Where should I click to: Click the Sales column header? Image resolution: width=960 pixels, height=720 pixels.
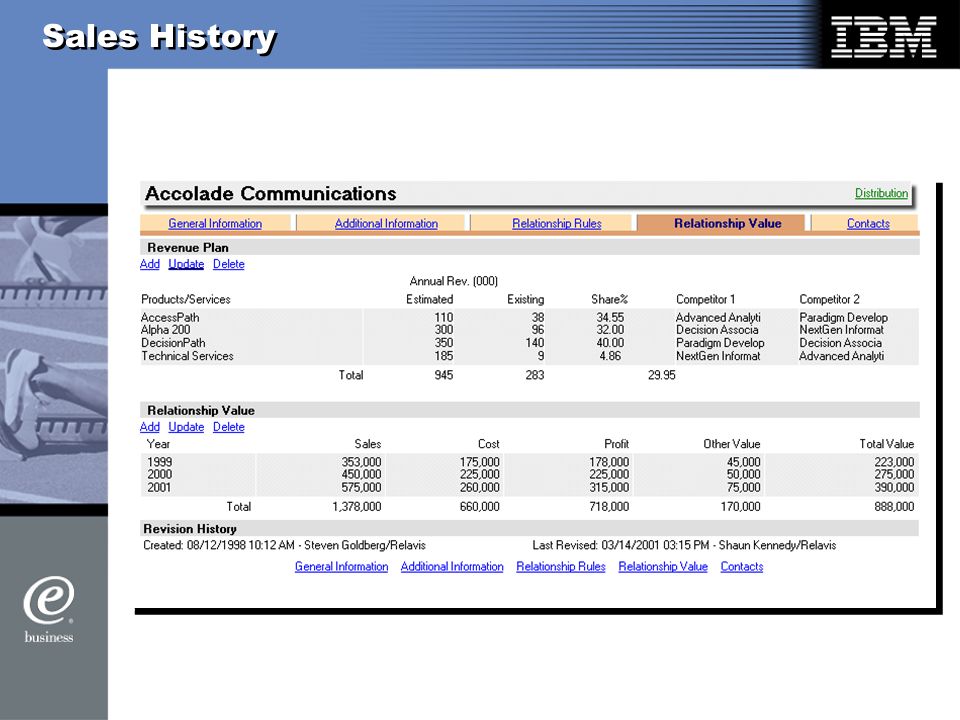pyautogui.click(x=367, y=444)
